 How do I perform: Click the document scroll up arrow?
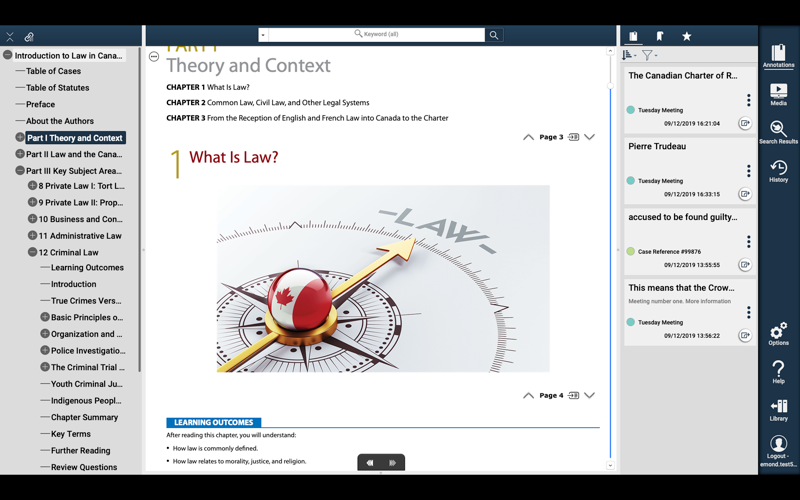(x=610, y=51)
